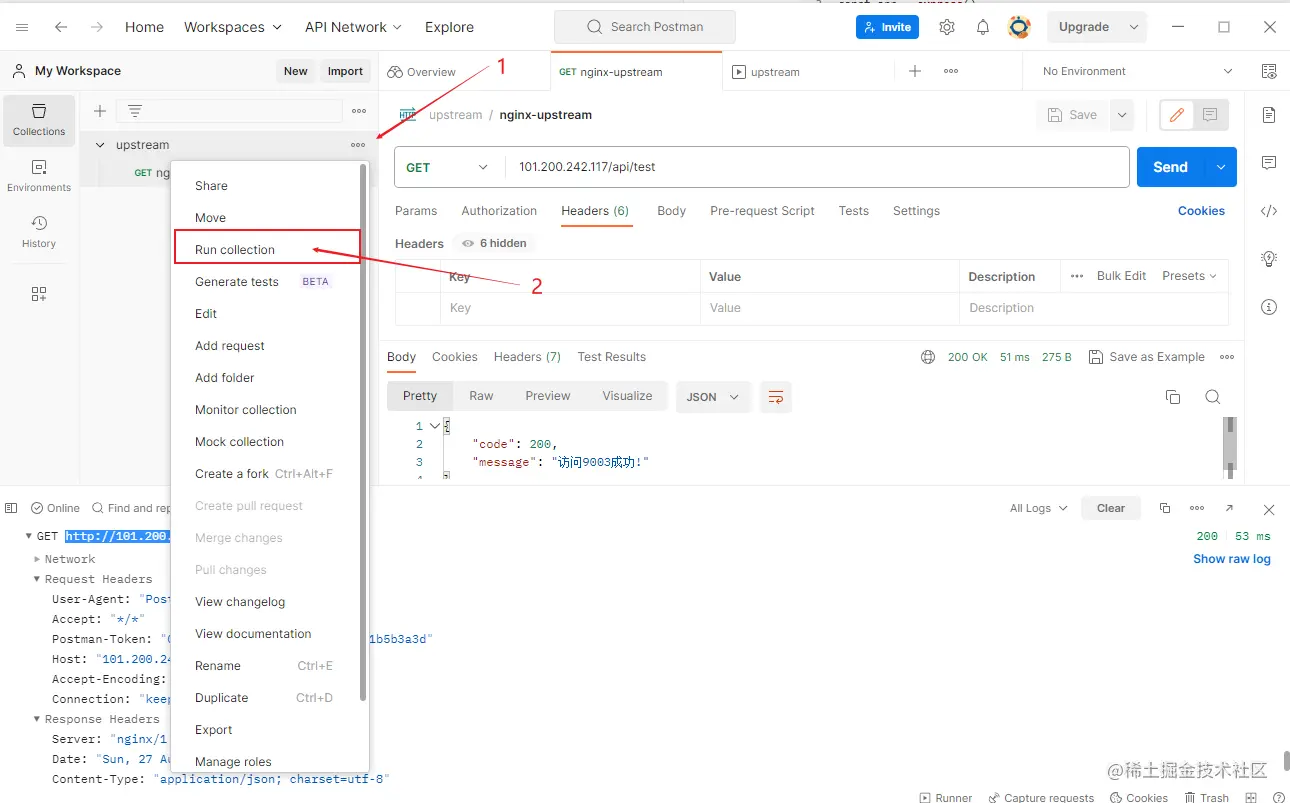Screen dimensions: 1290x803
Task: Pop the console out into a new window
Action: 1229,508
